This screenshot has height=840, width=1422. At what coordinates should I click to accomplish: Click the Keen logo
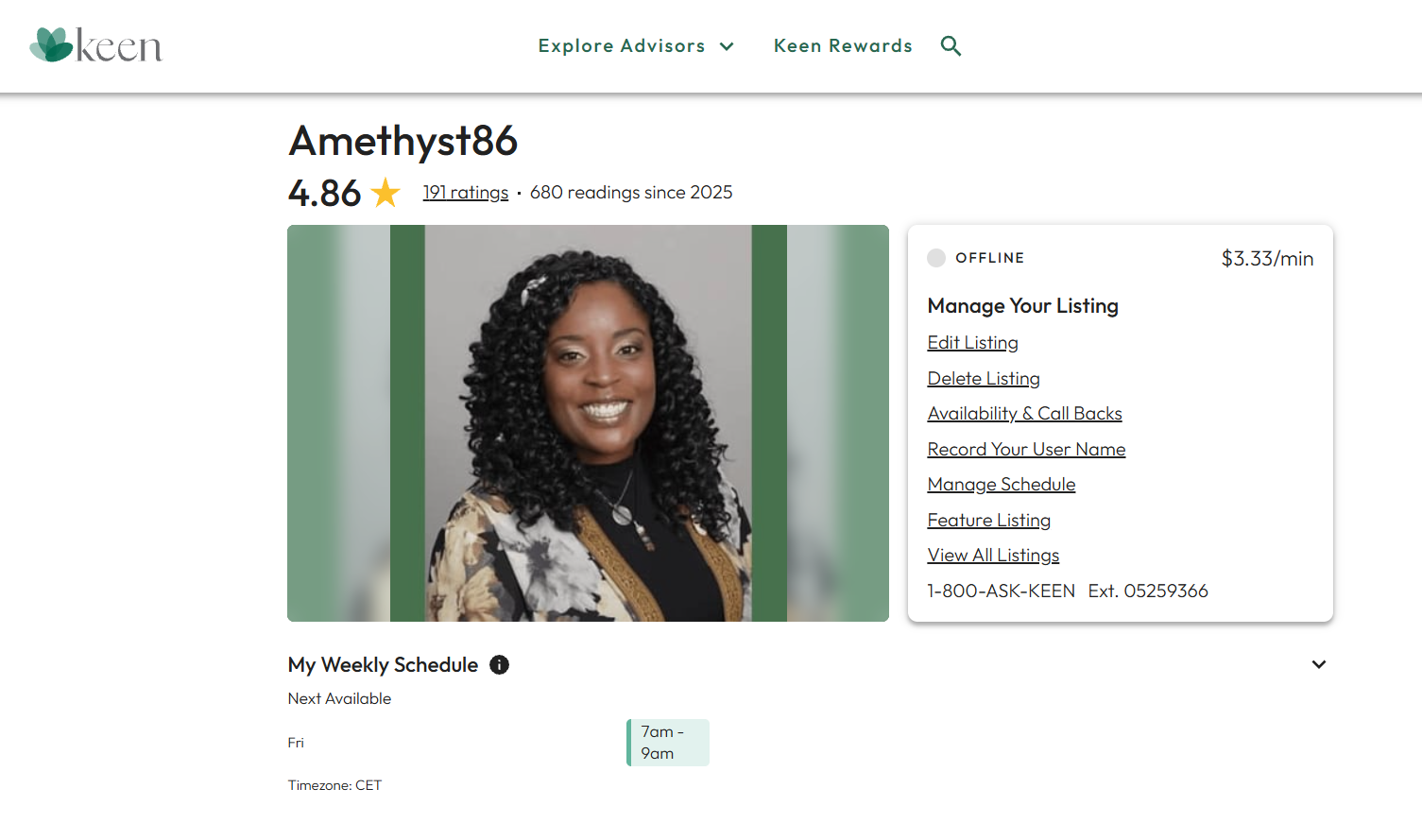(95, 44)
